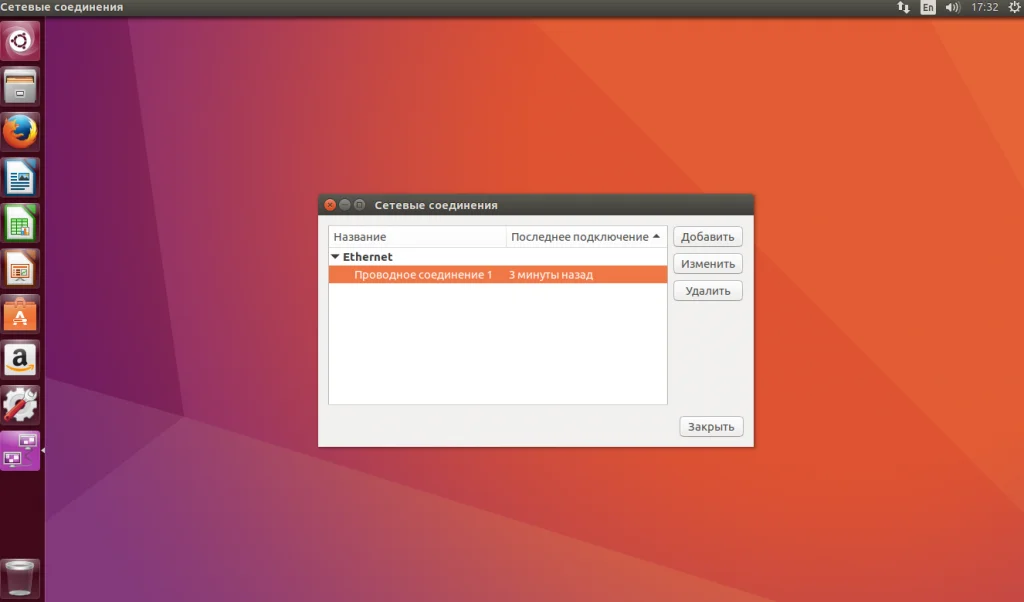Open the Ubuntu Dash search icon
This screenshot has width=1024, height=602.
[x=20, y=41]
